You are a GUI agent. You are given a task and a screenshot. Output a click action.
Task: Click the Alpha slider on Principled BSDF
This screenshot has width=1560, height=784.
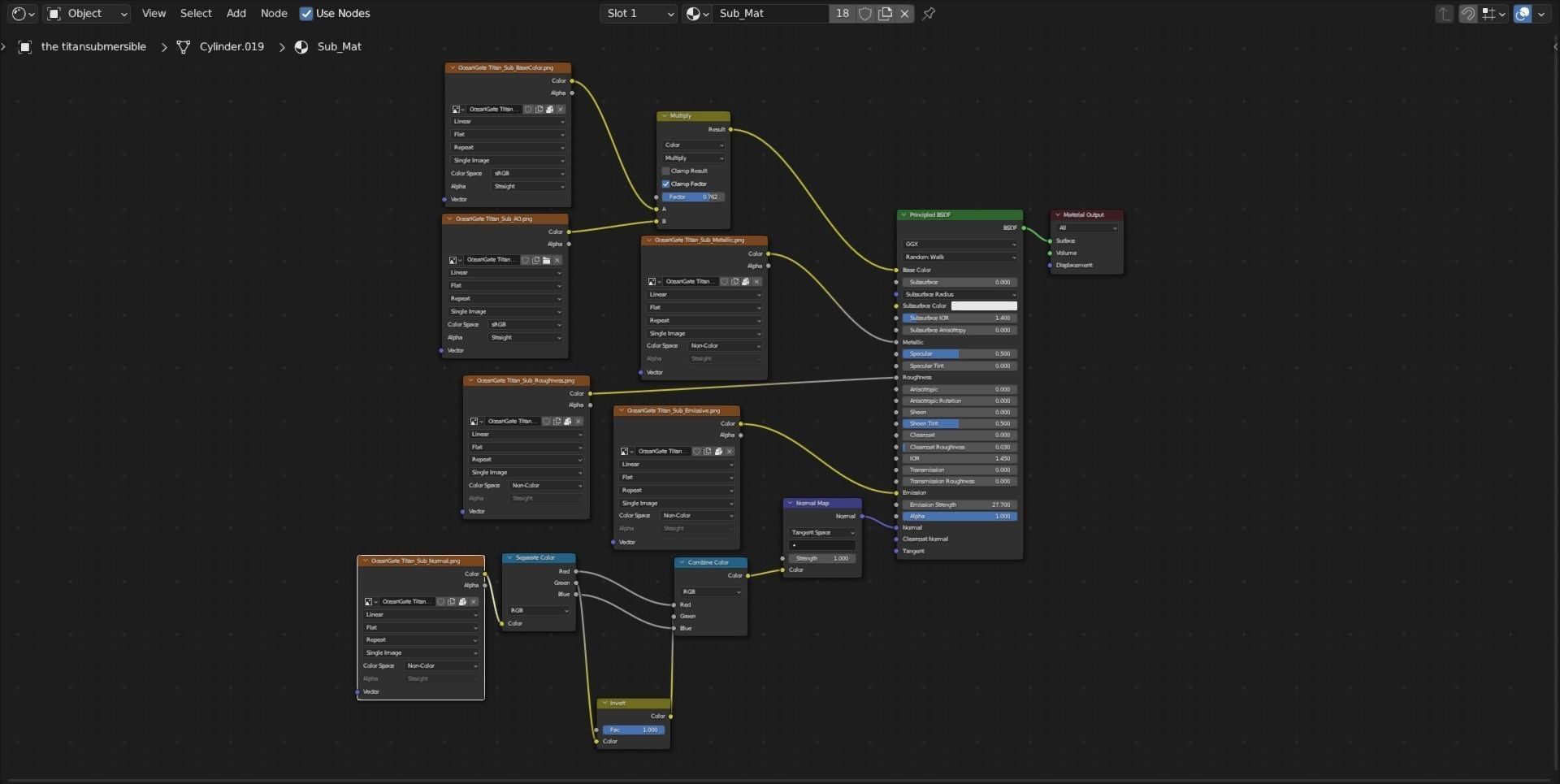960,516
